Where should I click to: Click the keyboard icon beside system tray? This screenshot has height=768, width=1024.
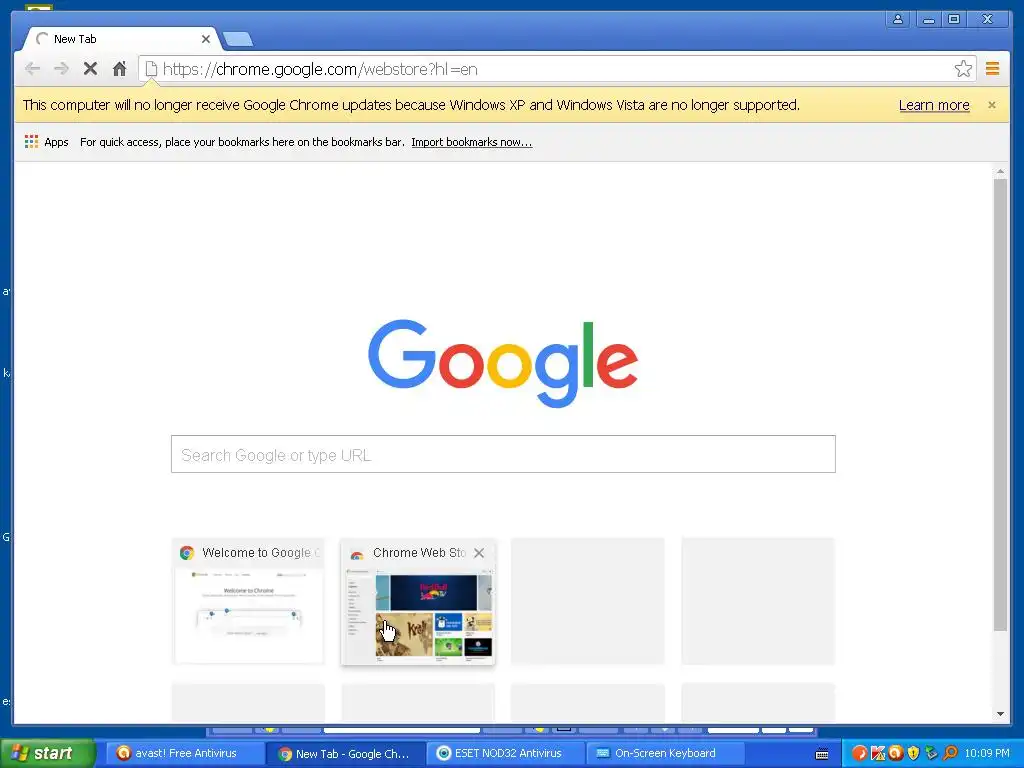(x=822, y=754)
